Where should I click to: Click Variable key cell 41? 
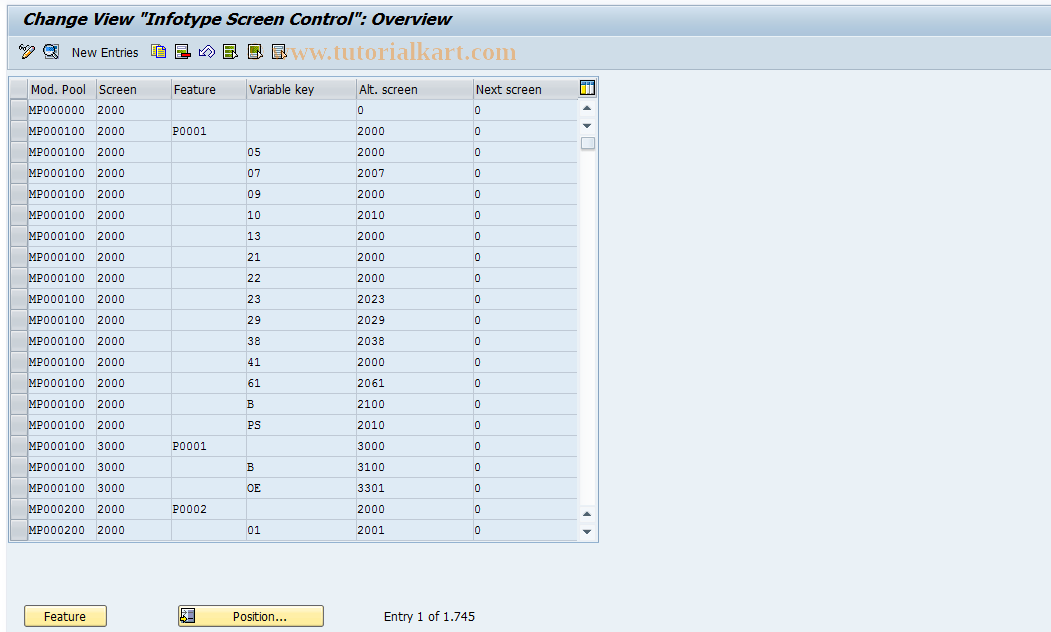pos(301,362)
